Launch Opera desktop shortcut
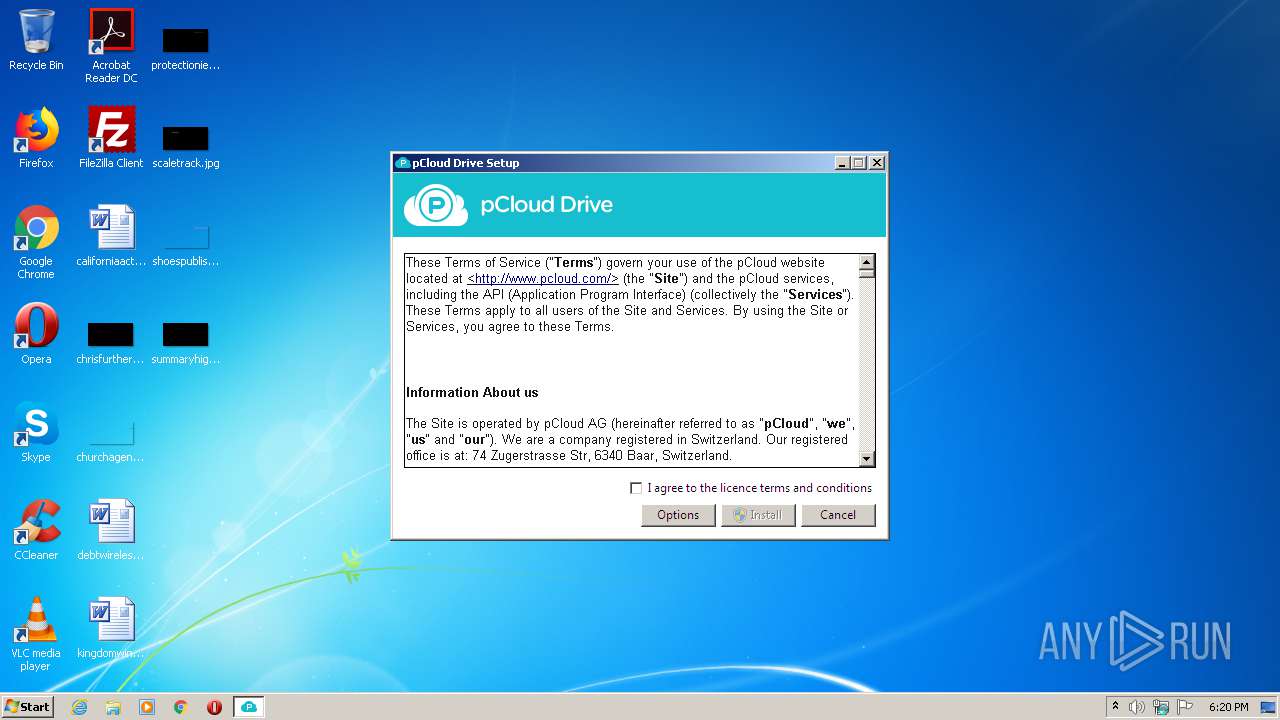 point(36,334)
